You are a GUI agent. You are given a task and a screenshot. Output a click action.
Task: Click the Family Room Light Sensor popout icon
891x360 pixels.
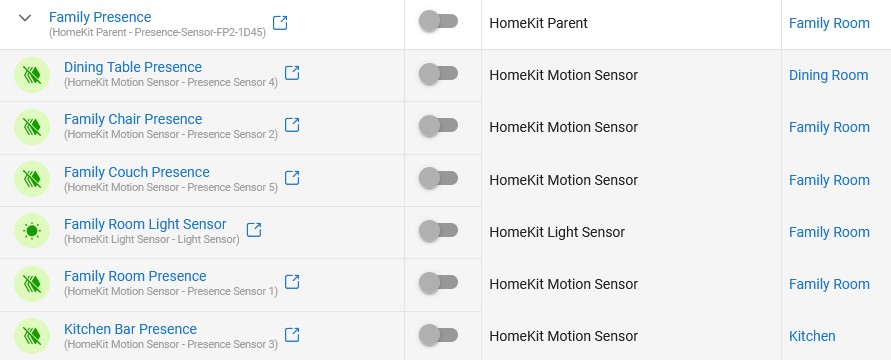[x=253, y=230]
